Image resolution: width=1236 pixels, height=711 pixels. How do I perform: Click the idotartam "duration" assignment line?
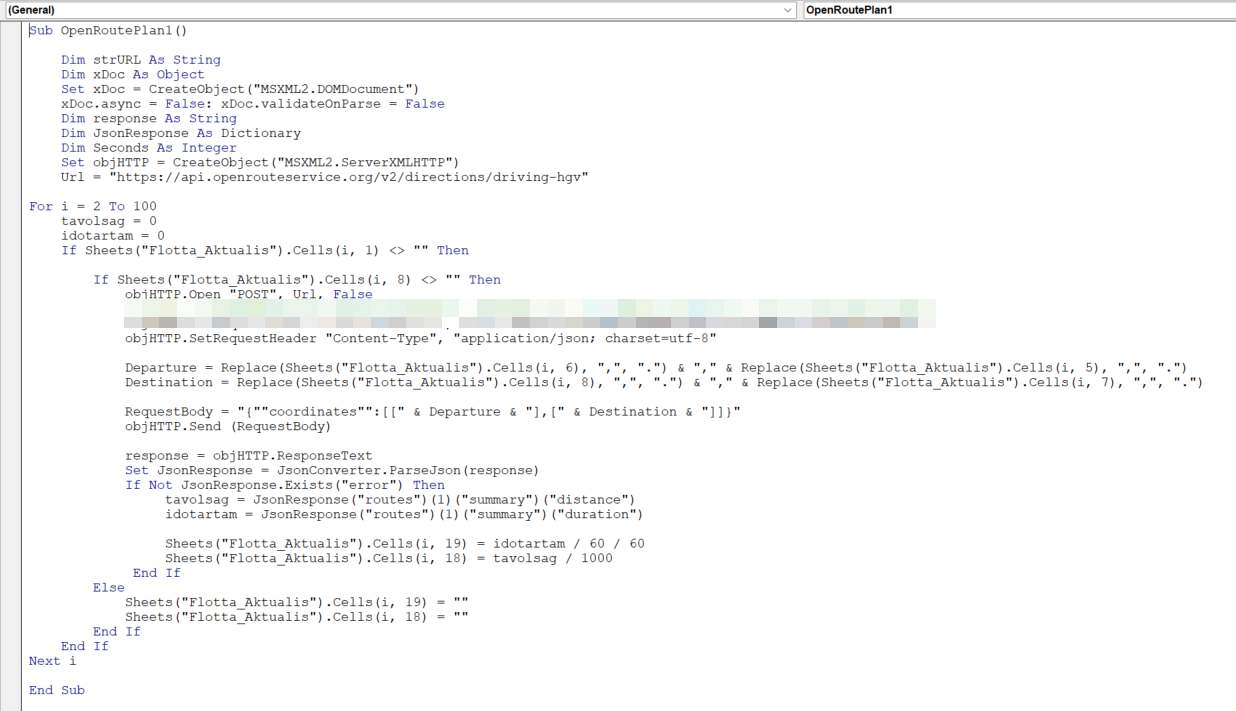coord(404,514)
